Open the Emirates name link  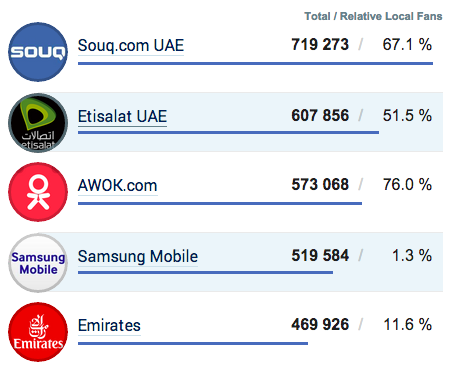109,325
